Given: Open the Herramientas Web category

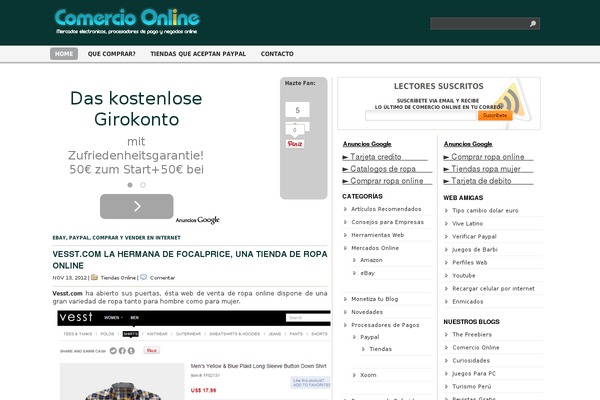Looking at the screenshot, I should [x=378, y=235].
